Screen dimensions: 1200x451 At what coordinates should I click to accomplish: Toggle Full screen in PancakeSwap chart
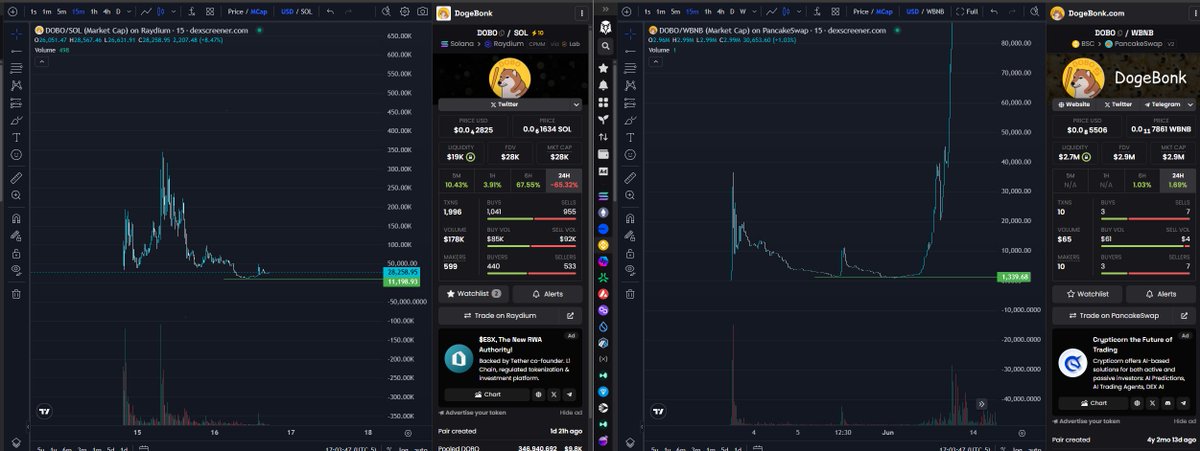coord(966,11)
